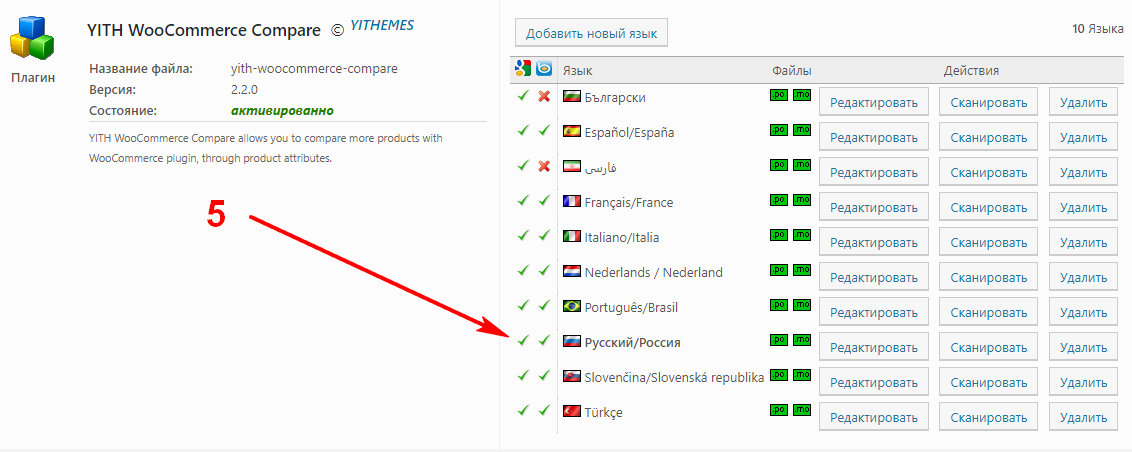The image size is (1132, 452).
Task: Click the Bulgarian flag icon
Action: [x=572, y=96]
